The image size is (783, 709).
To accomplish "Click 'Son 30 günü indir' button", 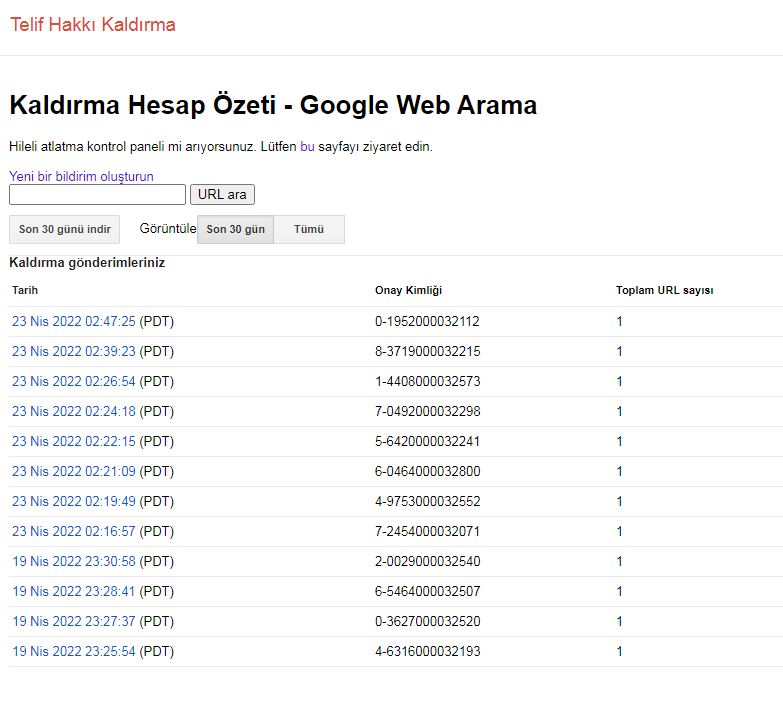I will coord(64,229).
